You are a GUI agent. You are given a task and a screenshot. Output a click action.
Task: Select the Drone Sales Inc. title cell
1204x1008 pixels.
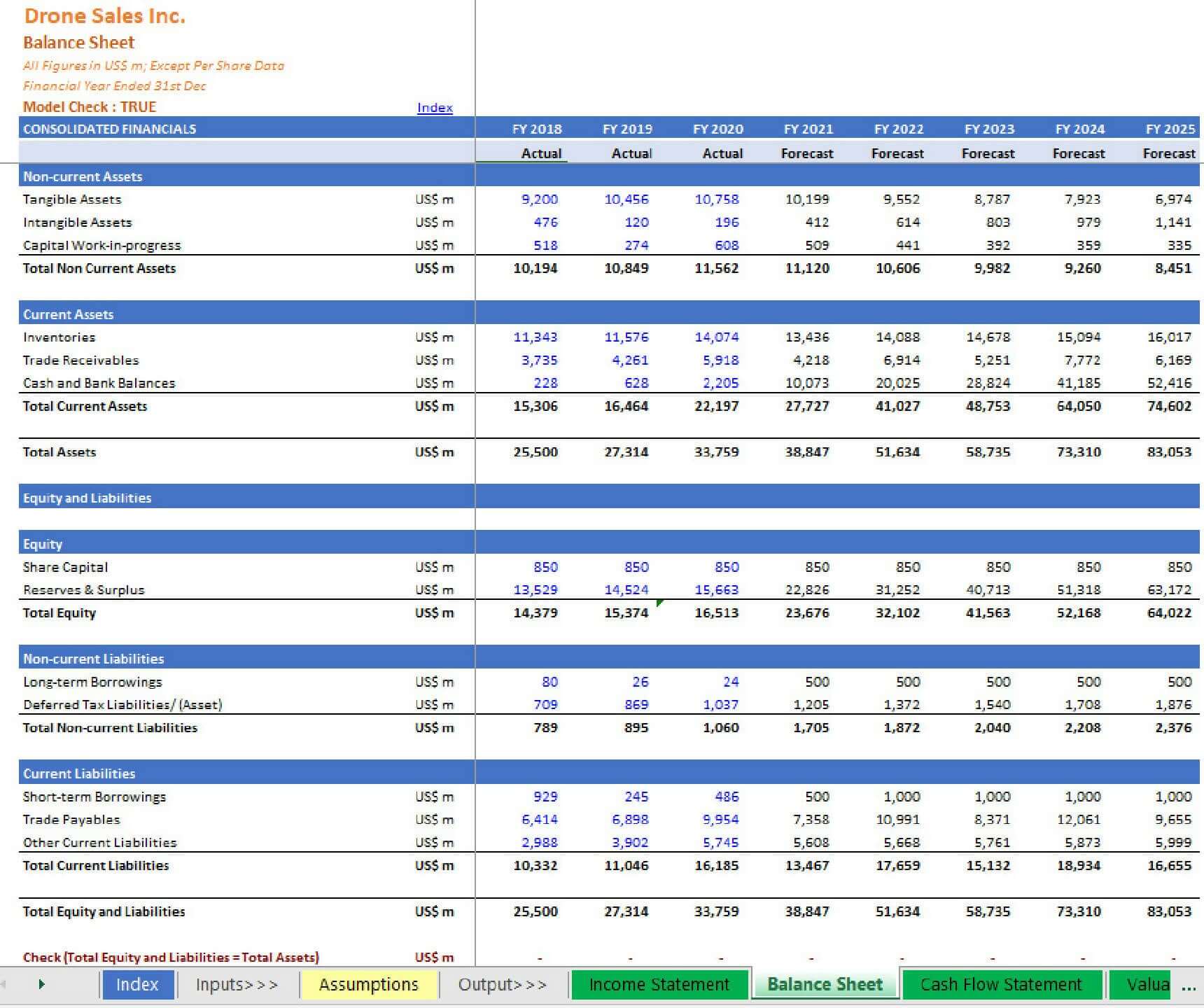coord(105,16)
